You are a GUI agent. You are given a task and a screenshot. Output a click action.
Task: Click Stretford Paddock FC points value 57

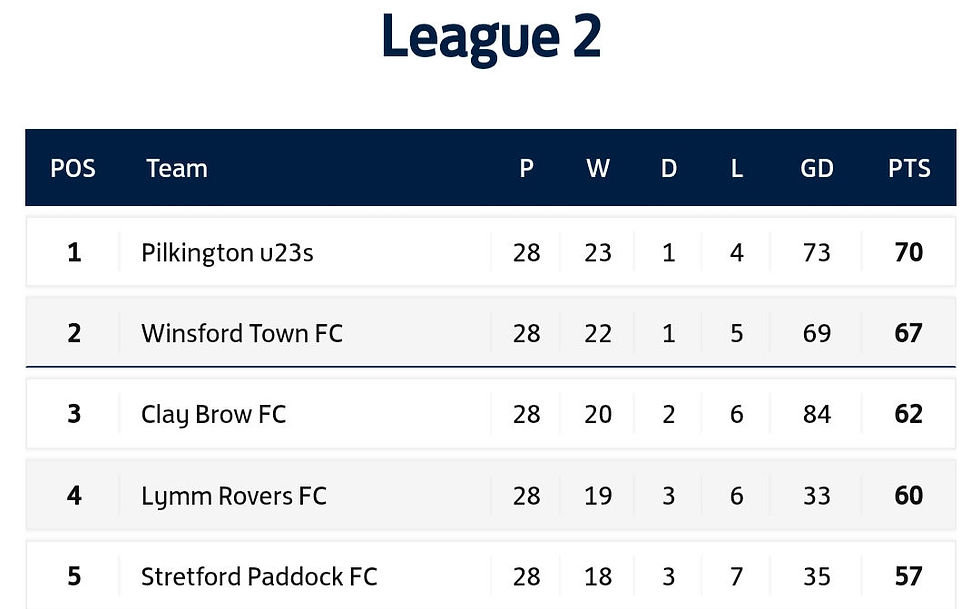point(909,576)
